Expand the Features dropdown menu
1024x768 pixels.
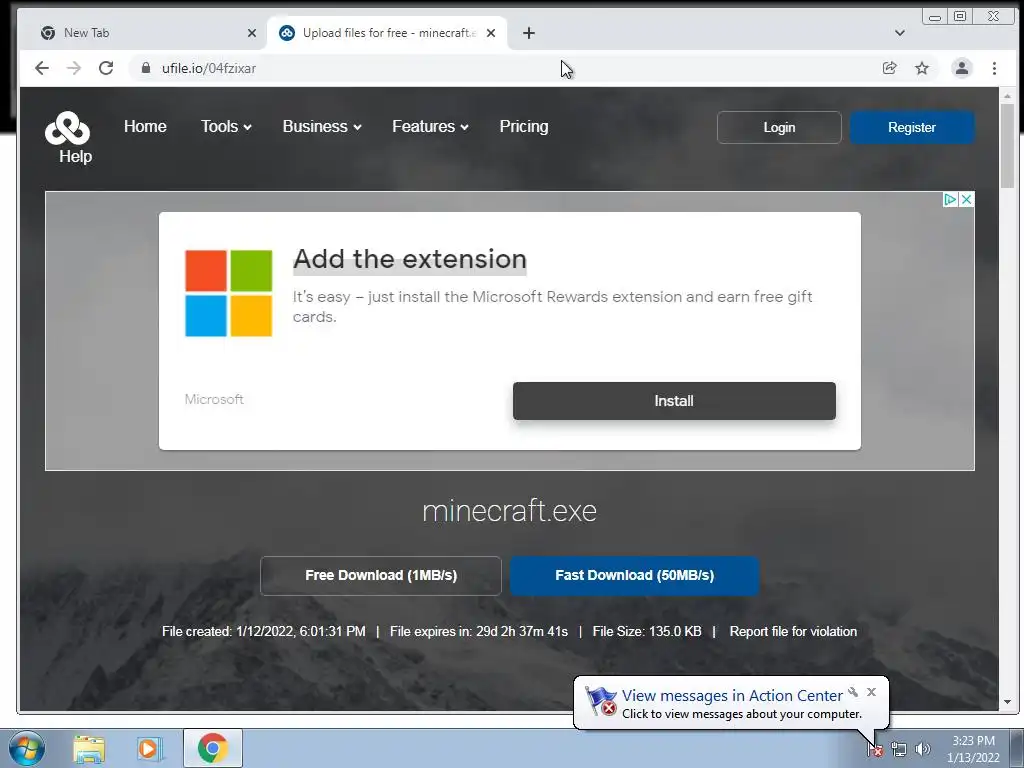[x=430, y=127]
